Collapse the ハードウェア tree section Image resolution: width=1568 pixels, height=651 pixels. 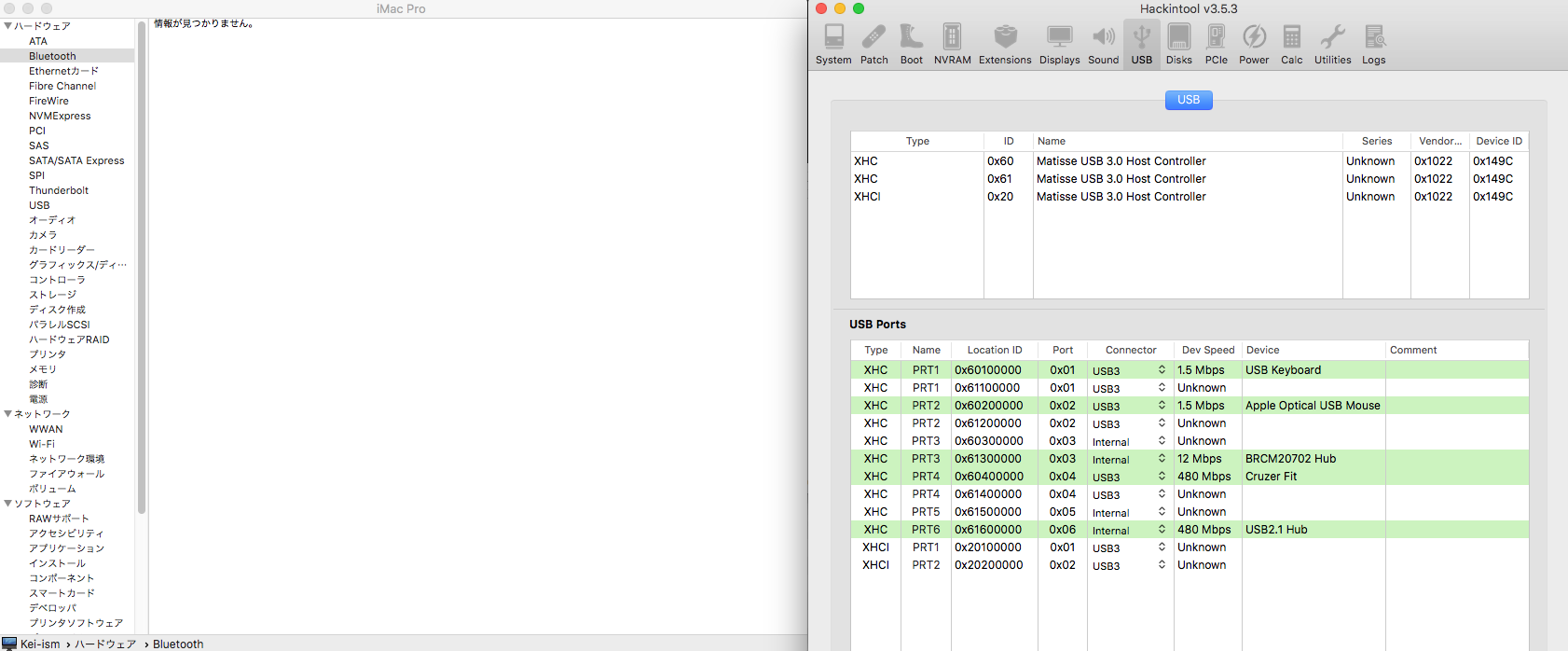(x=8, y=26)
